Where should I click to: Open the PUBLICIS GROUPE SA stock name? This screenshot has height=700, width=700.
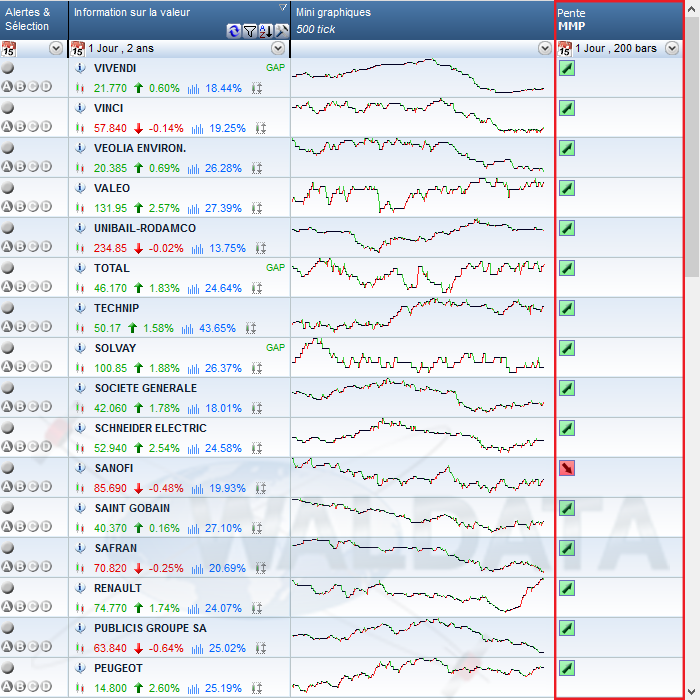(x=150, y=628)
